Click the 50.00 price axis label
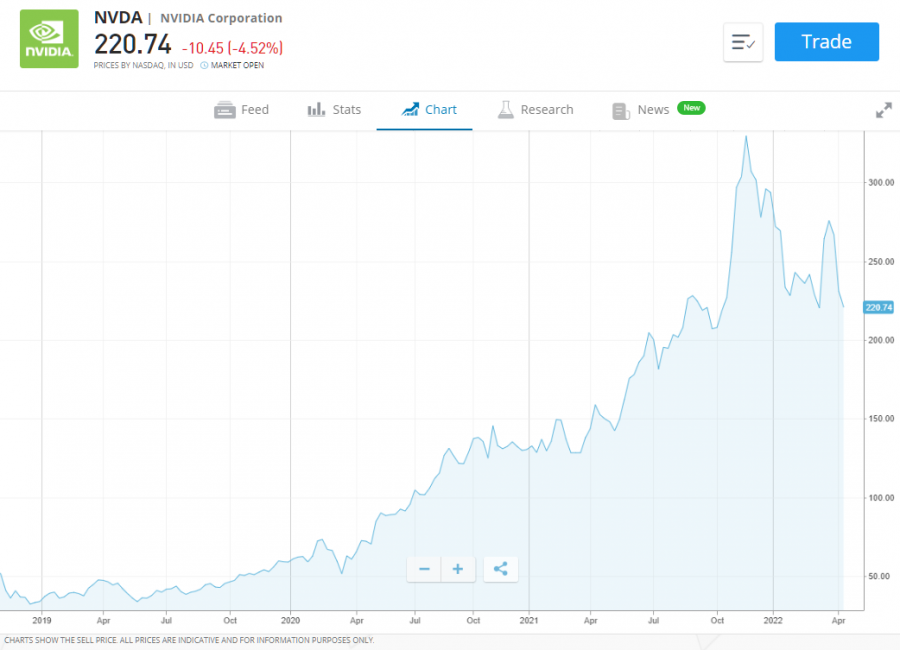Image resolution: width=900 pixels, height=650 pixels. 879,576
